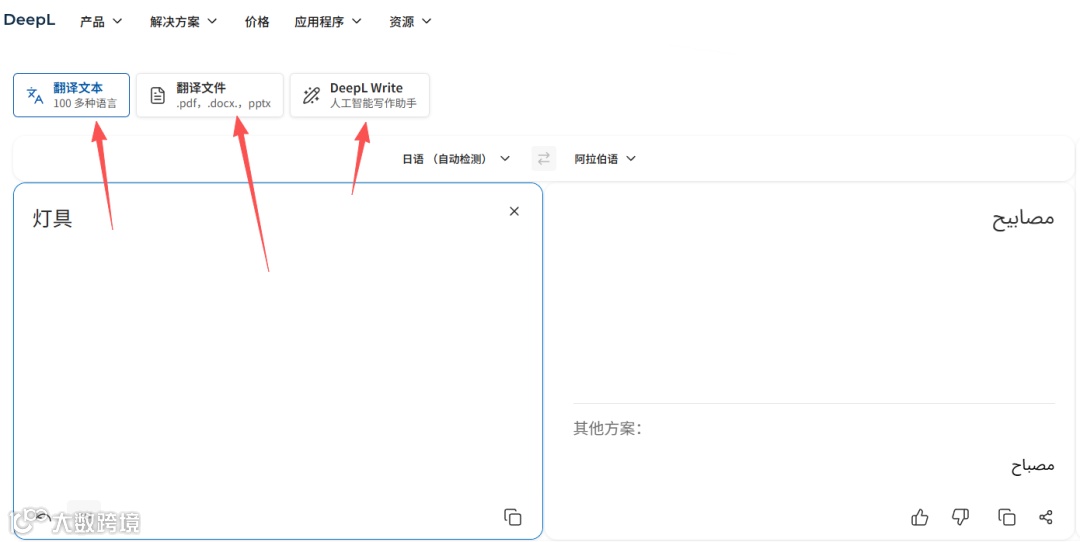Switch to the 翻译文件 tab
Viewport: 1080px width, 542px height.
[209, 95]
